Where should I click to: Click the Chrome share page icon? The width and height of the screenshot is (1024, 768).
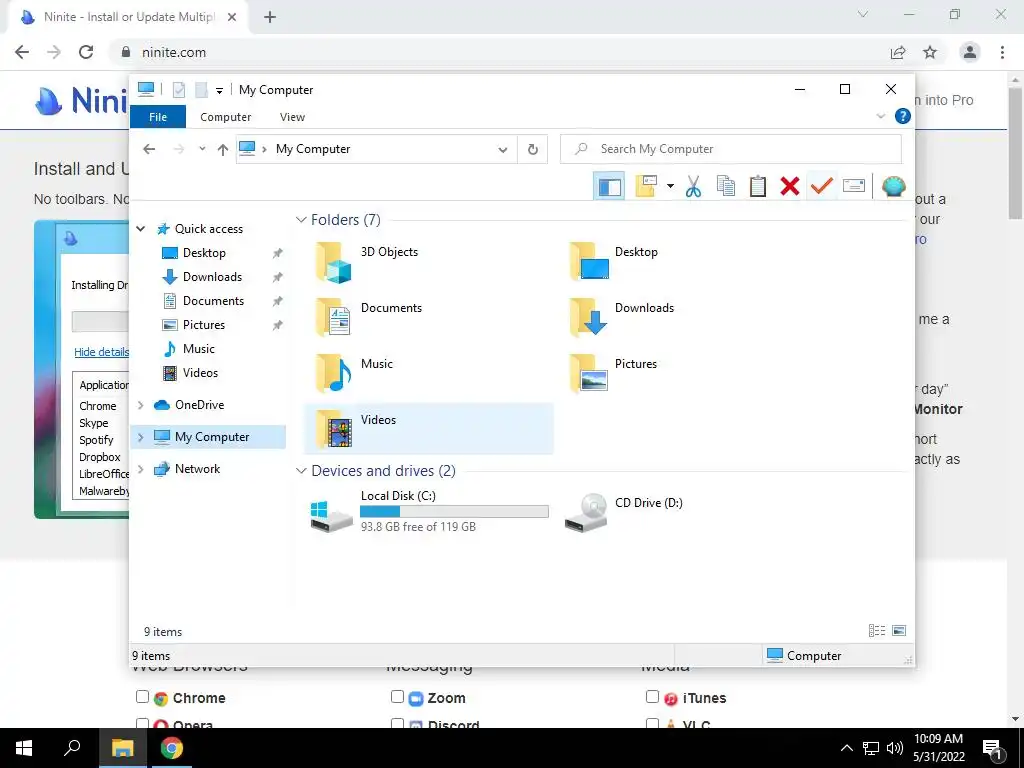[x=898, y=52]
